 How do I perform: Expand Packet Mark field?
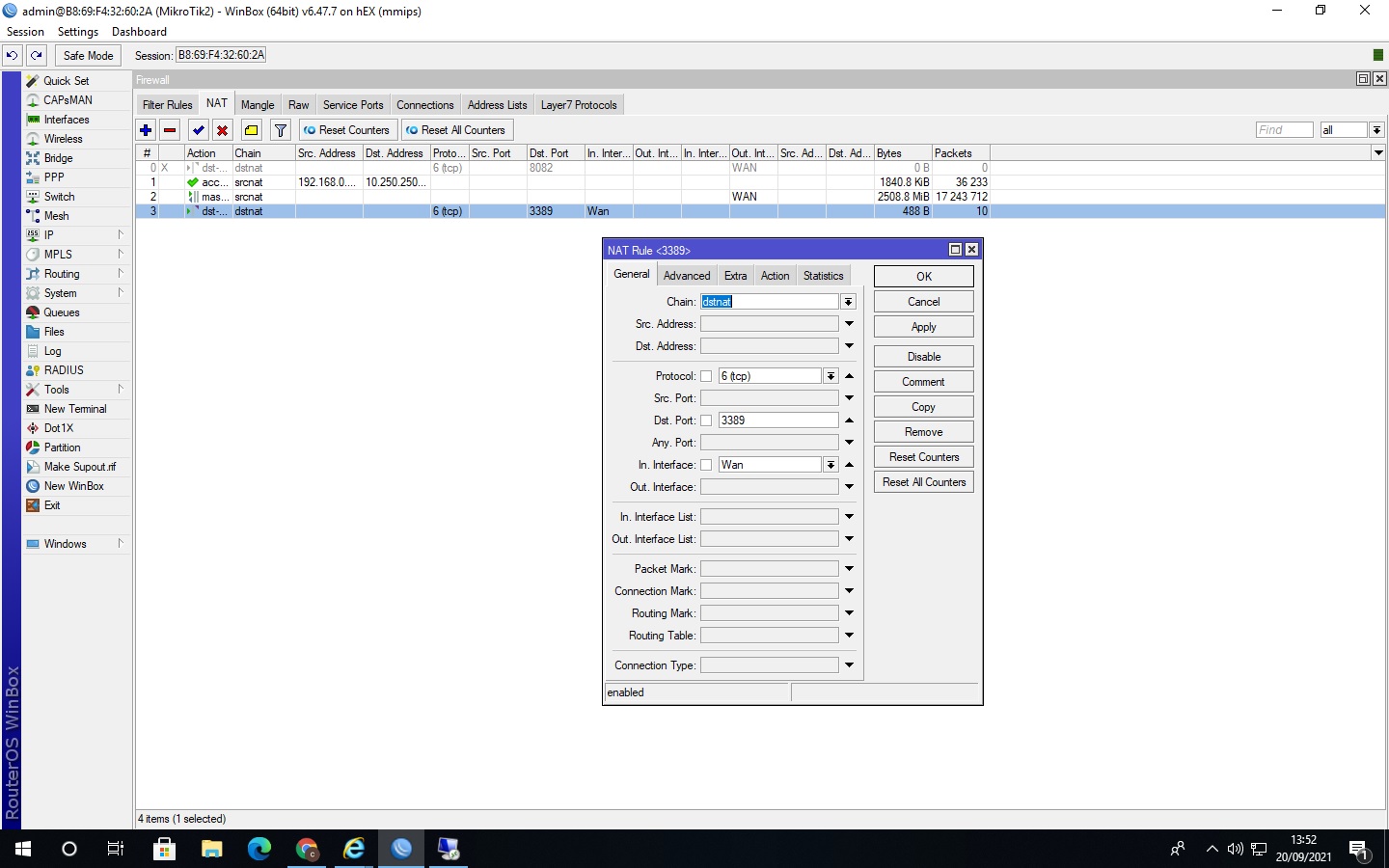[849, 569]
